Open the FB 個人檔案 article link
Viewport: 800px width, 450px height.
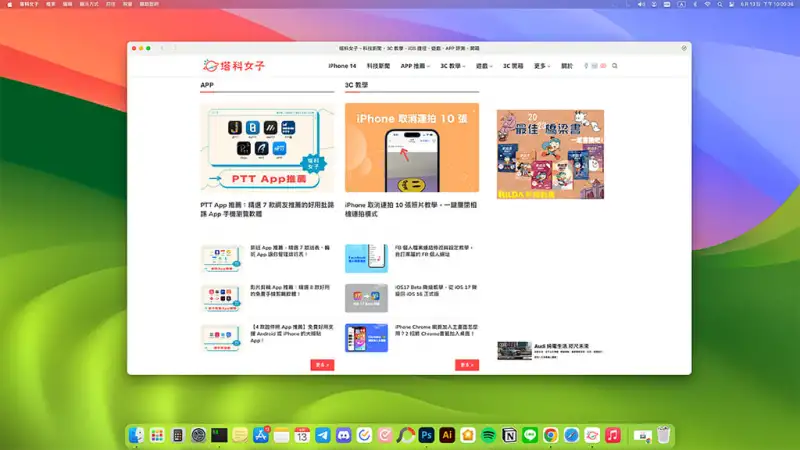tap(435, 251)
